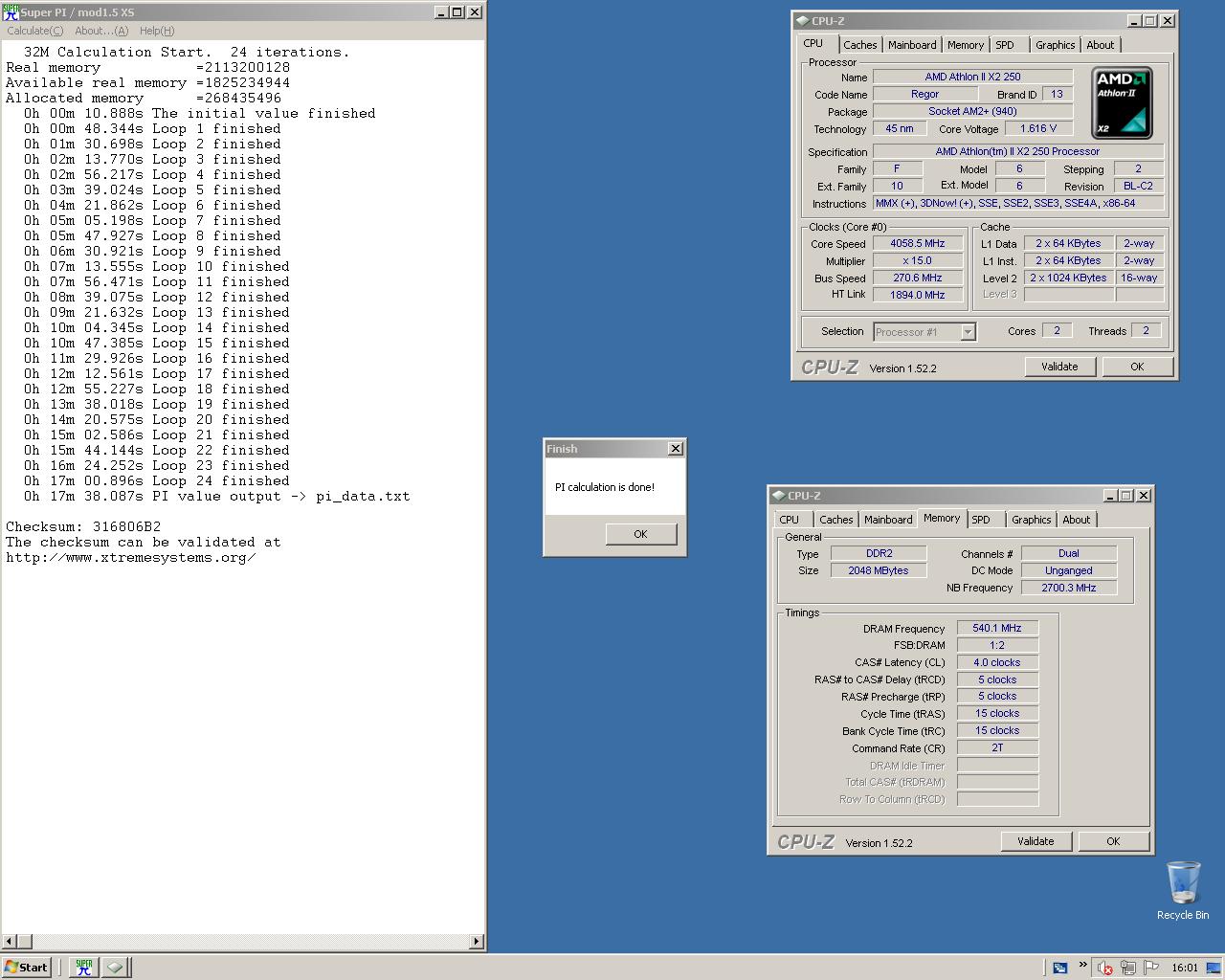Open the Recycle Bin desktop icon
The width and height of the screenshot is (1225, 980).
1183,890
